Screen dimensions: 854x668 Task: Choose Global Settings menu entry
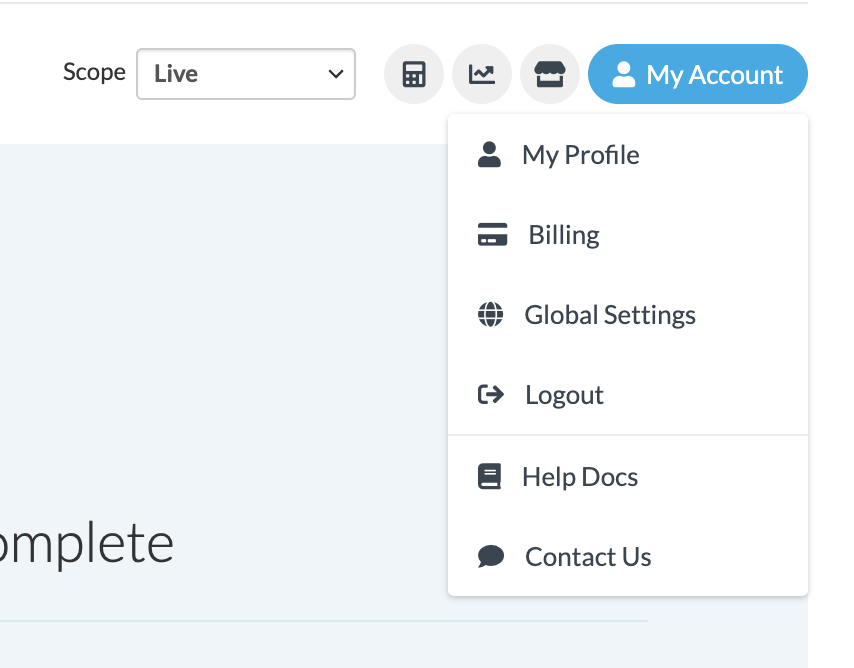(x=610, y=315)
